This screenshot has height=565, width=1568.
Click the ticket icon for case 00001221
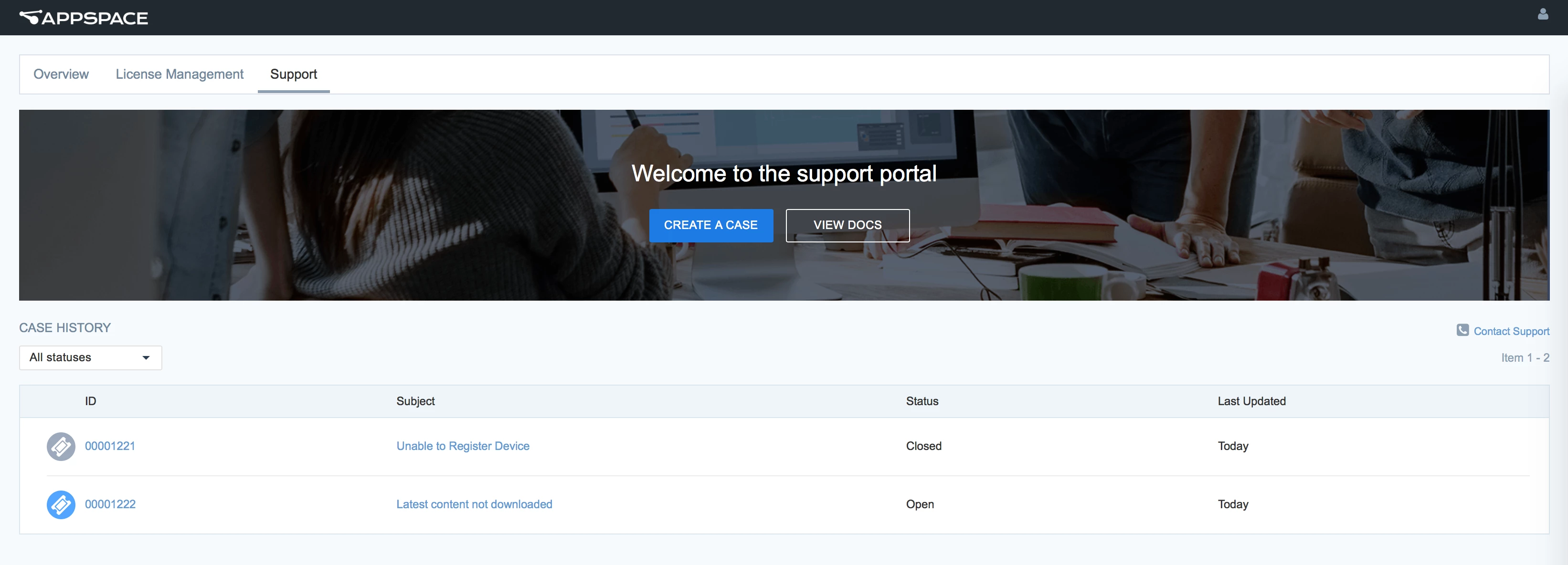pyautogui.click(x=61, y=446)
